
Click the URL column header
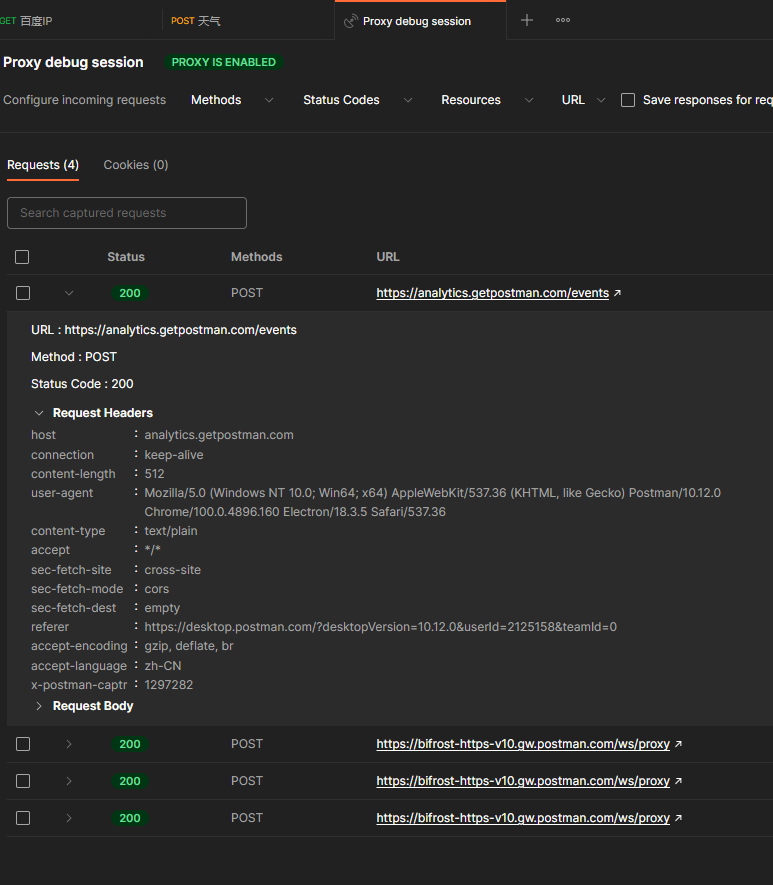[388, 257]
